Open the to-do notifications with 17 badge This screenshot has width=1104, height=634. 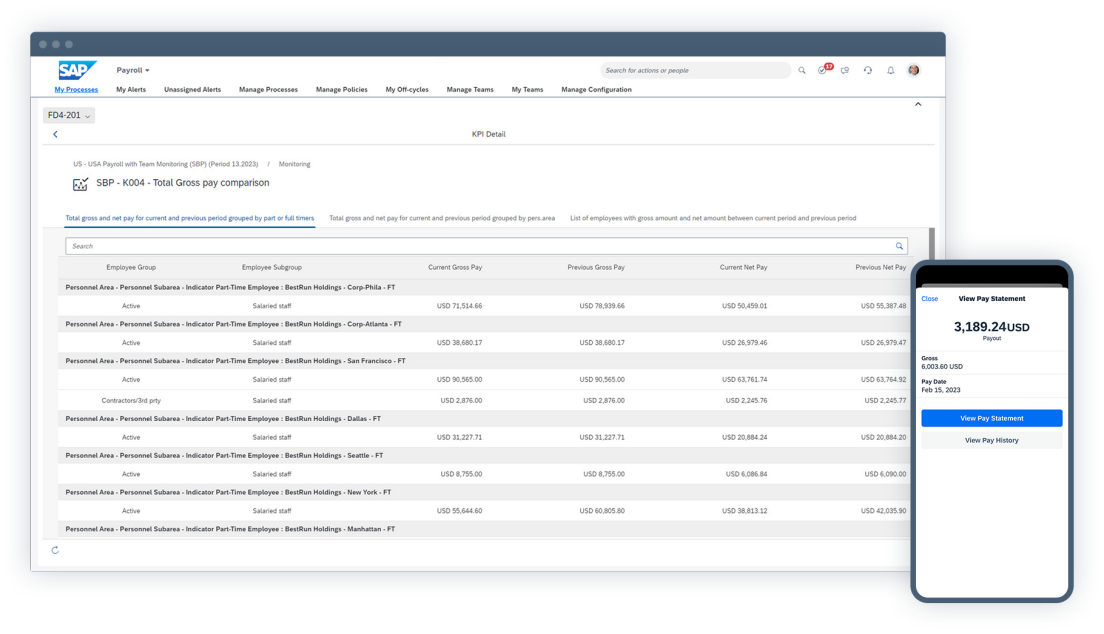tap(823, 70)
